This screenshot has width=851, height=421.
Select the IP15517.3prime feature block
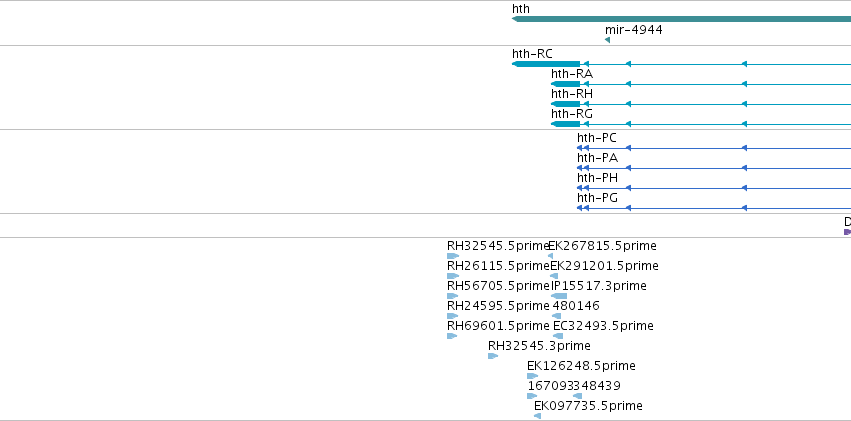[559, 296]
